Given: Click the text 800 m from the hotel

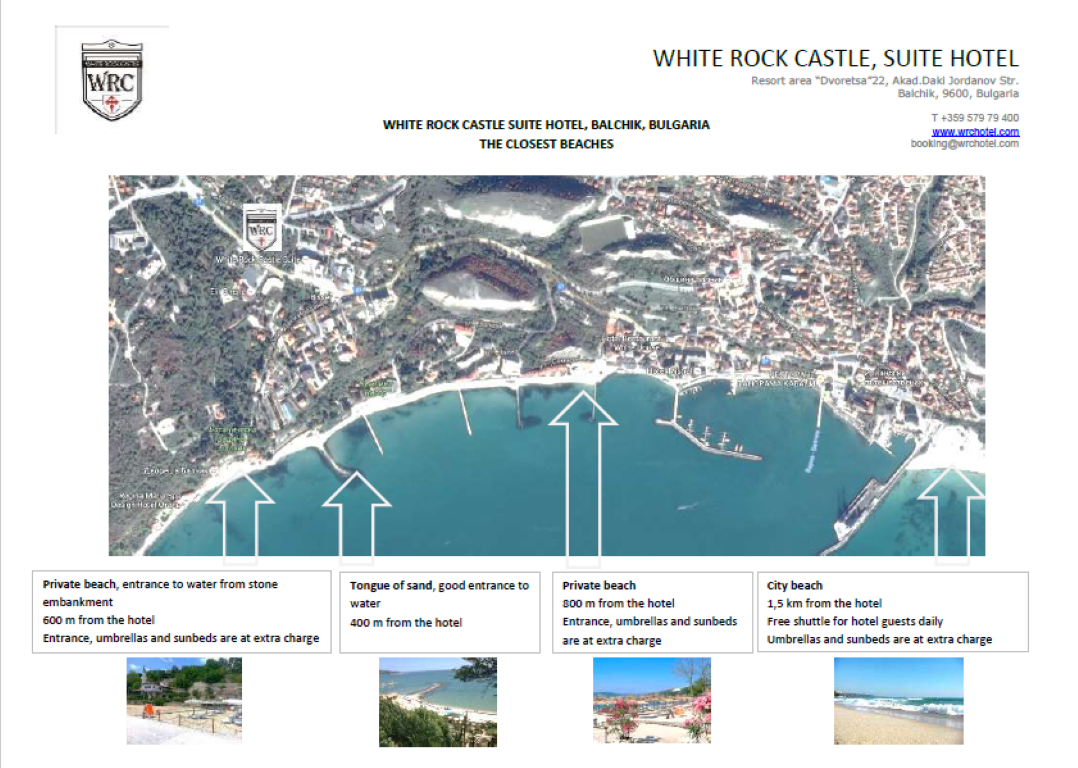Looking at the screenshot, I should (619, 604).
